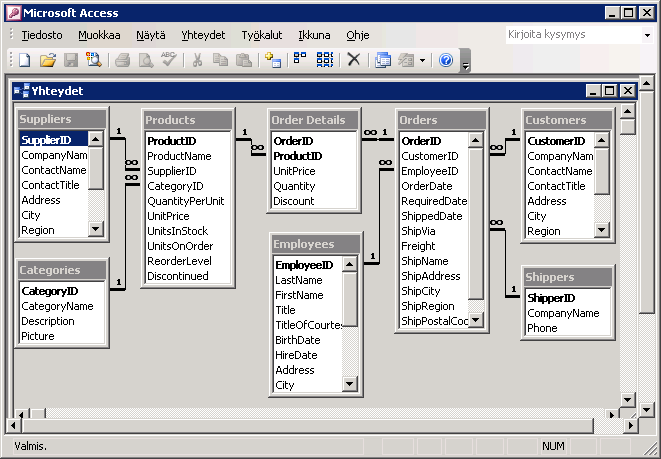Select CategoryName field in Categories

62,306
